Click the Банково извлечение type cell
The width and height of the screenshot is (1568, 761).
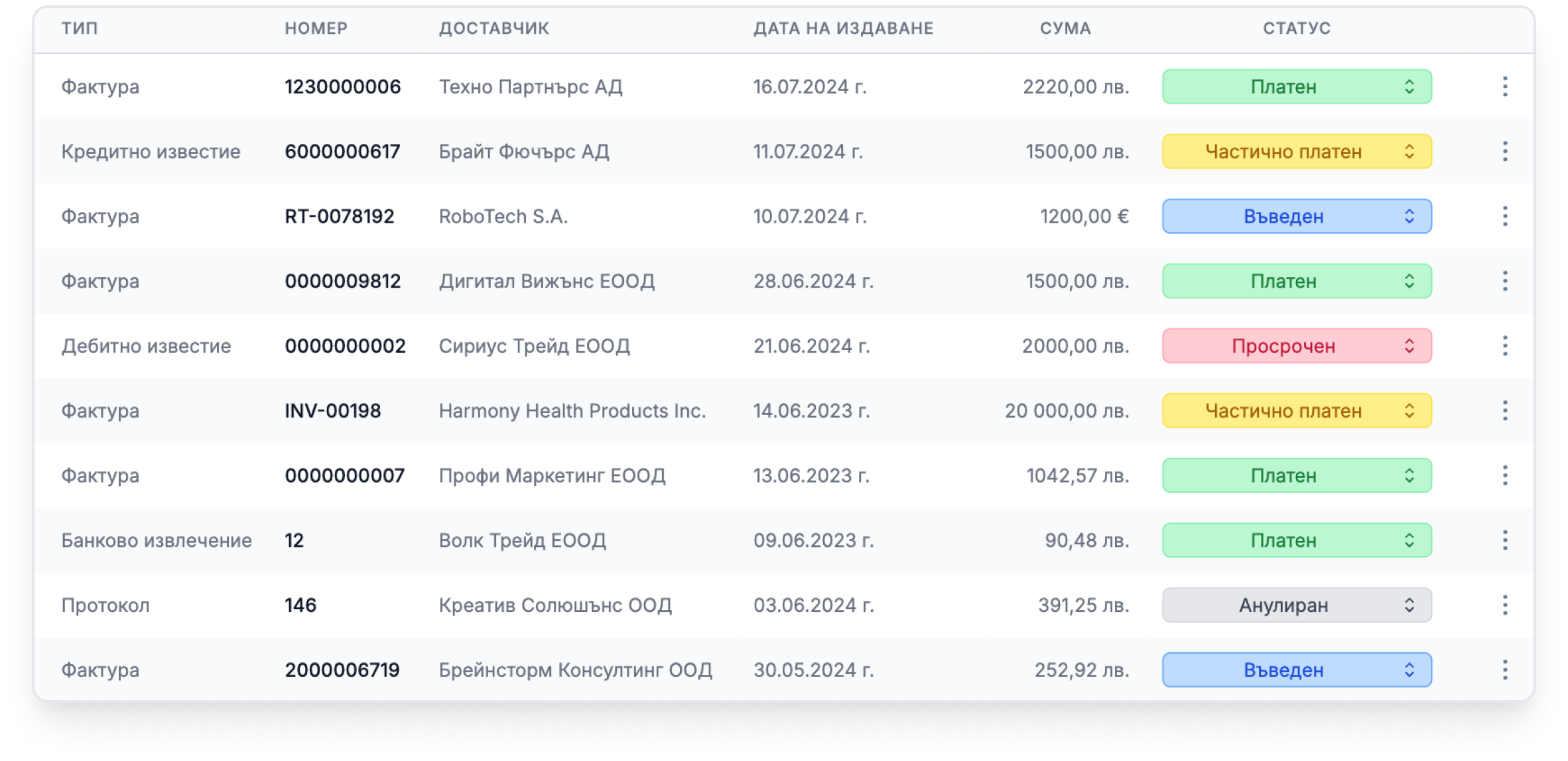tap(157, 540)
